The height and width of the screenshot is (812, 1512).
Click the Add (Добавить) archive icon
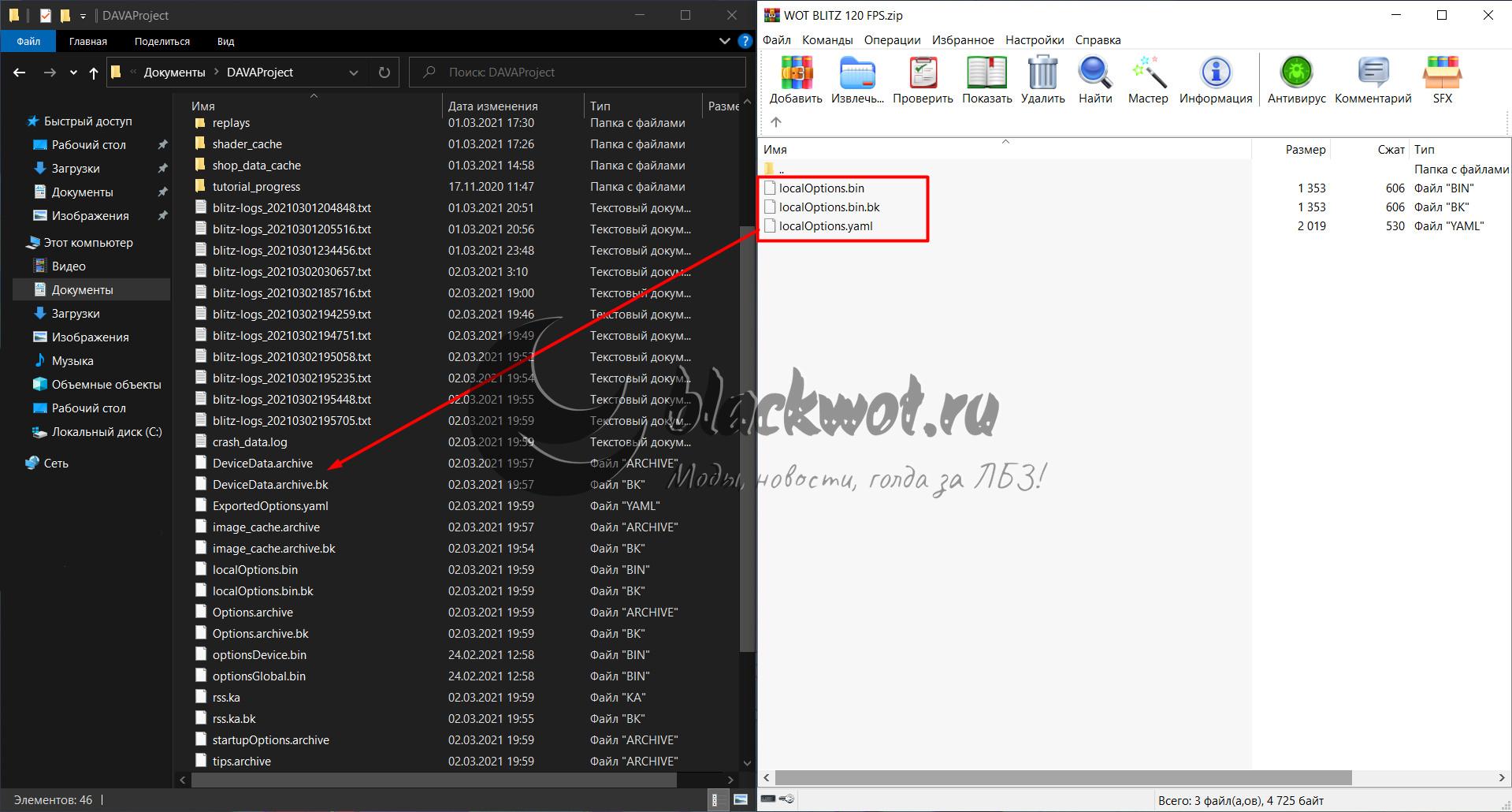point(796,73)
